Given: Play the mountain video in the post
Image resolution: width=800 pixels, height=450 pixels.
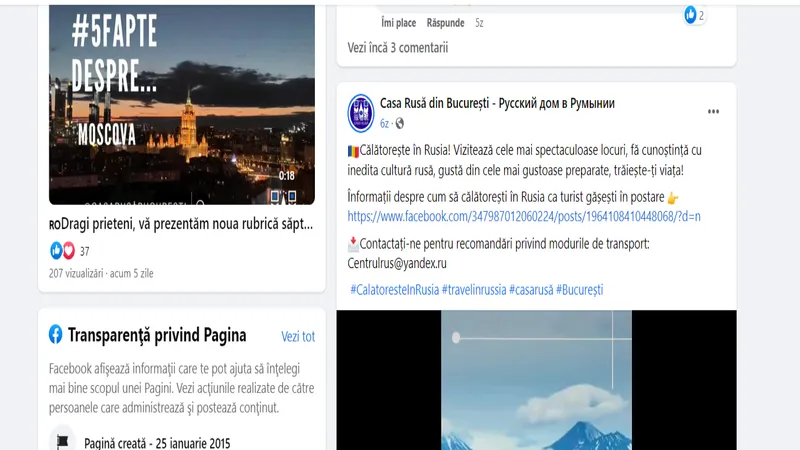Looking at the screenshot, I should 536,380.
